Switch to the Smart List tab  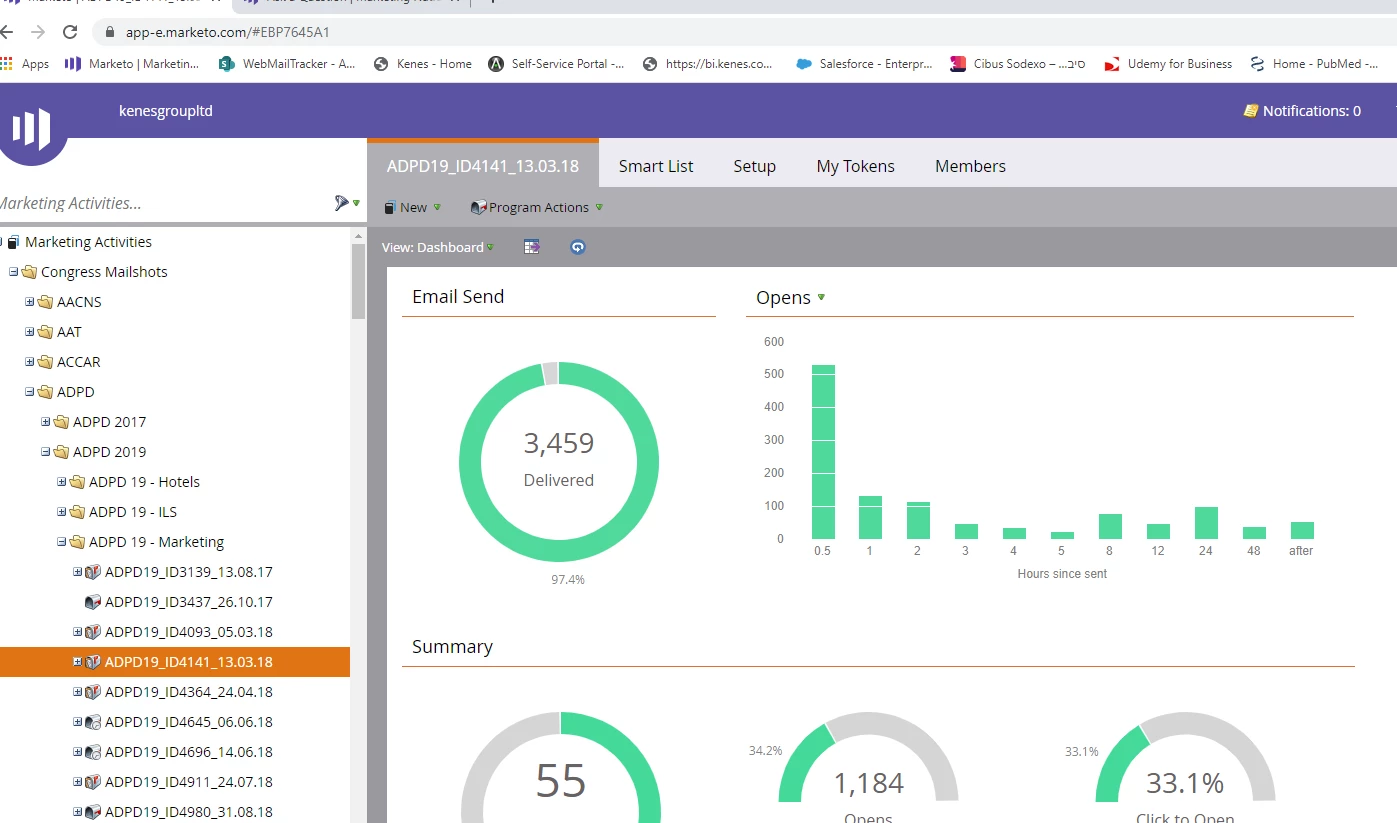656,166
